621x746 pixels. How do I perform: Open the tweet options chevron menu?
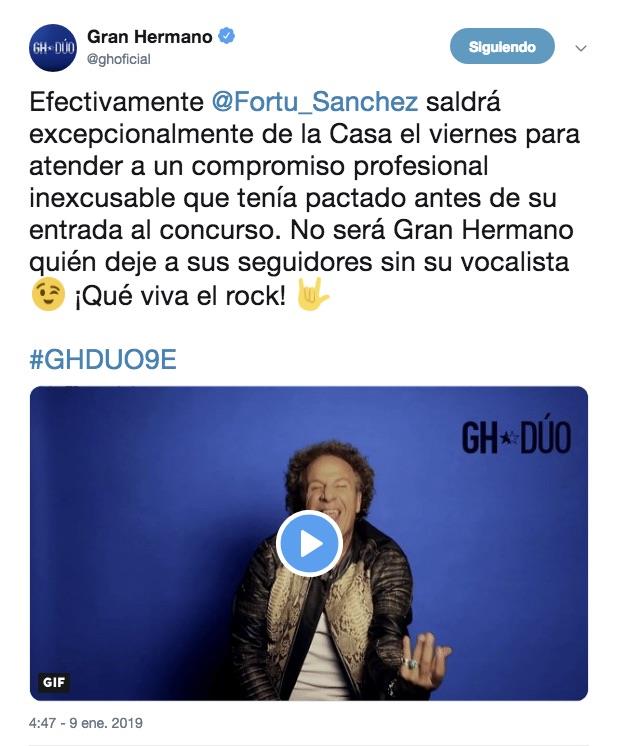tap(581, 48)
